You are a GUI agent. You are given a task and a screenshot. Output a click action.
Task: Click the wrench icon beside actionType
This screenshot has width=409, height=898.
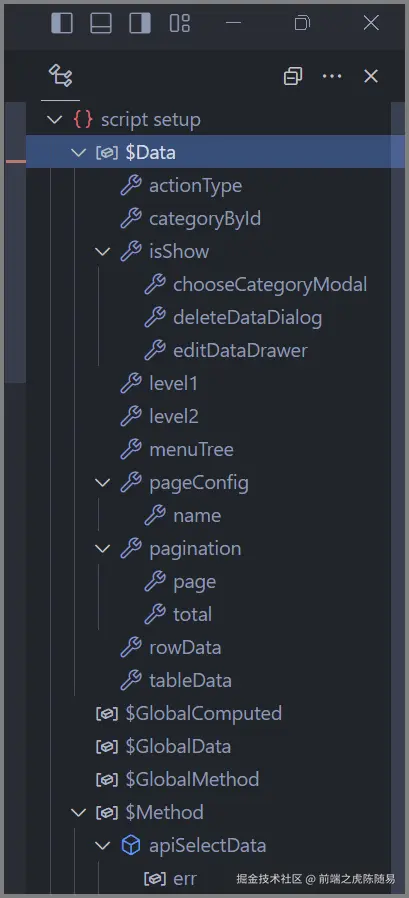point(131,186)
